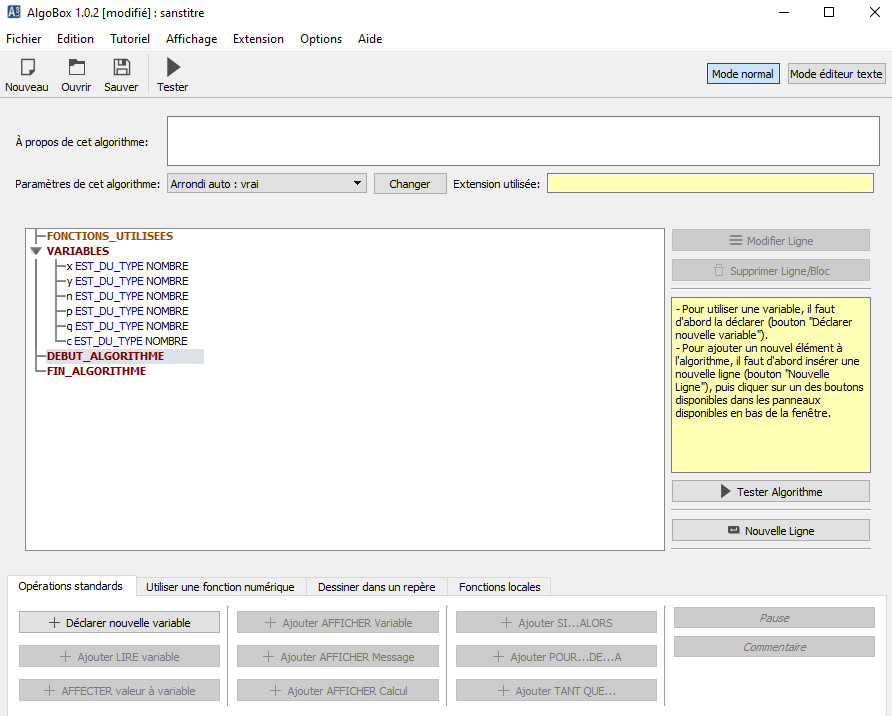Open the Affichage menu

(x=191, y=39)
